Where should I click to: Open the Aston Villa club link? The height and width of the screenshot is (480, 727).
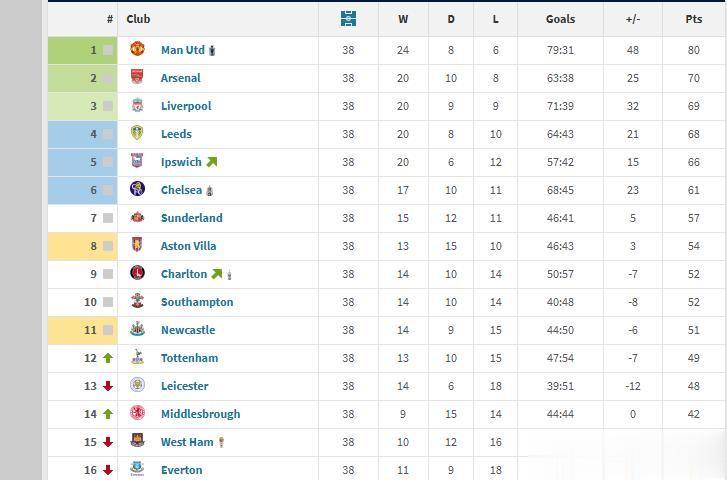coord(188,246)
